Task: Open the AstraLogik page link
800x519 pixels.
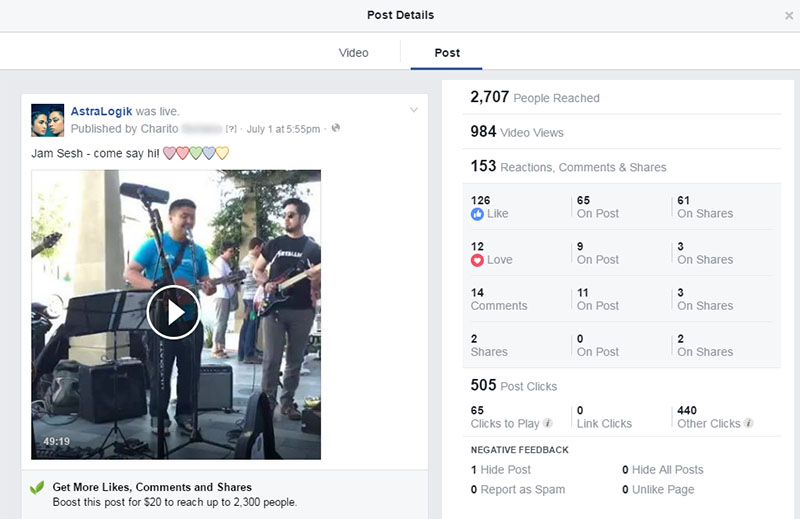Action: pos(101,111)
